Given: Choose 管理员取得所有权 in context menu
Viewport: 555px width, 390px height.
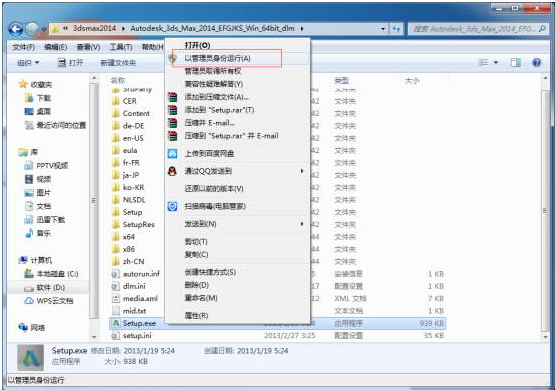Looking at the screenshot, I should point(237,71).
